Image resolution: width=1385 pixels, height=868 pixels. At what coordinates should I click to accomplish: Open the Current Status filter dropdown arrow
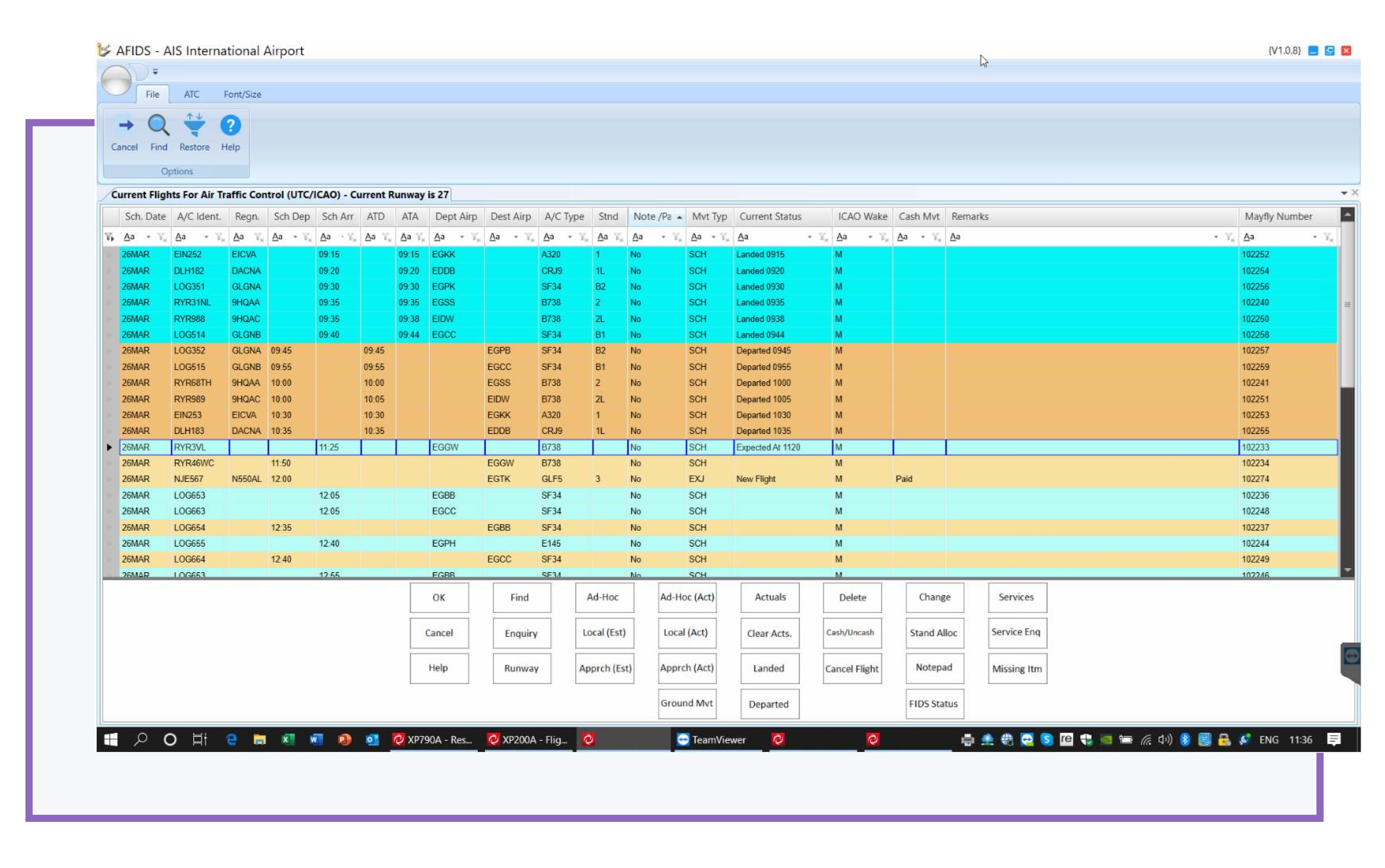click(x=809, y=237)
